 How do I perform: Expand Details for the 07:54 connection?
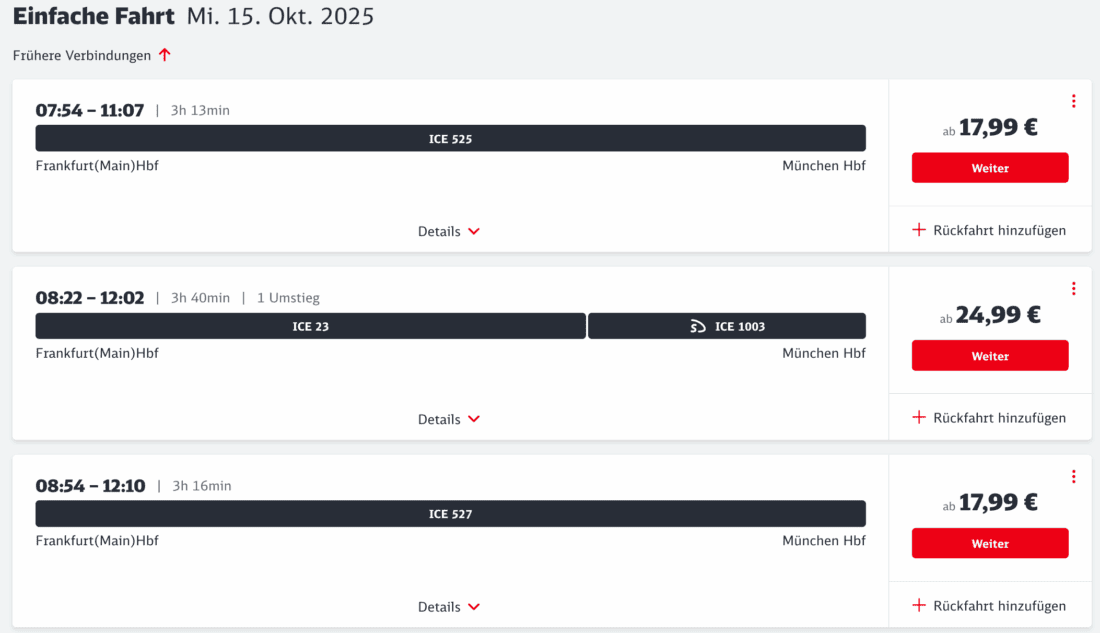[449, 231]
